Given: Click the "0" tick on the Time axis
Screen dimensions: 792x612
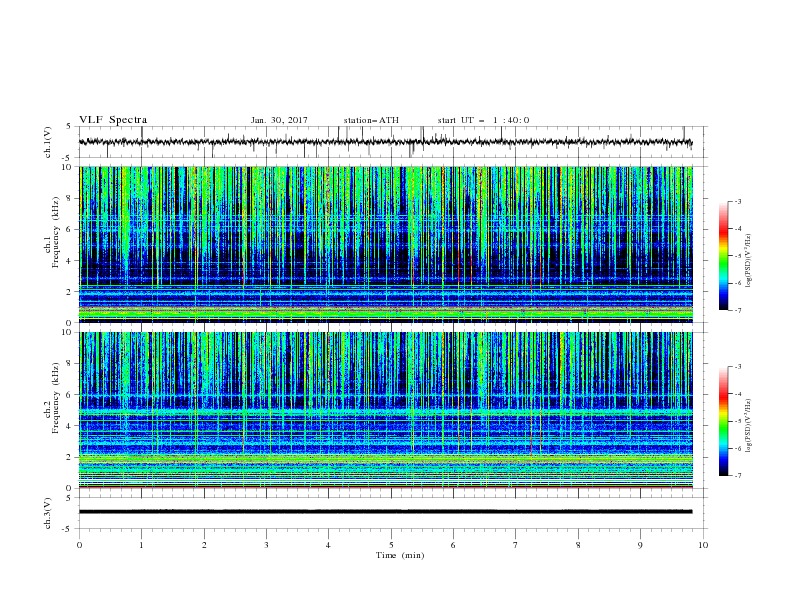Looking at the screenshot, I should point(79,545).
